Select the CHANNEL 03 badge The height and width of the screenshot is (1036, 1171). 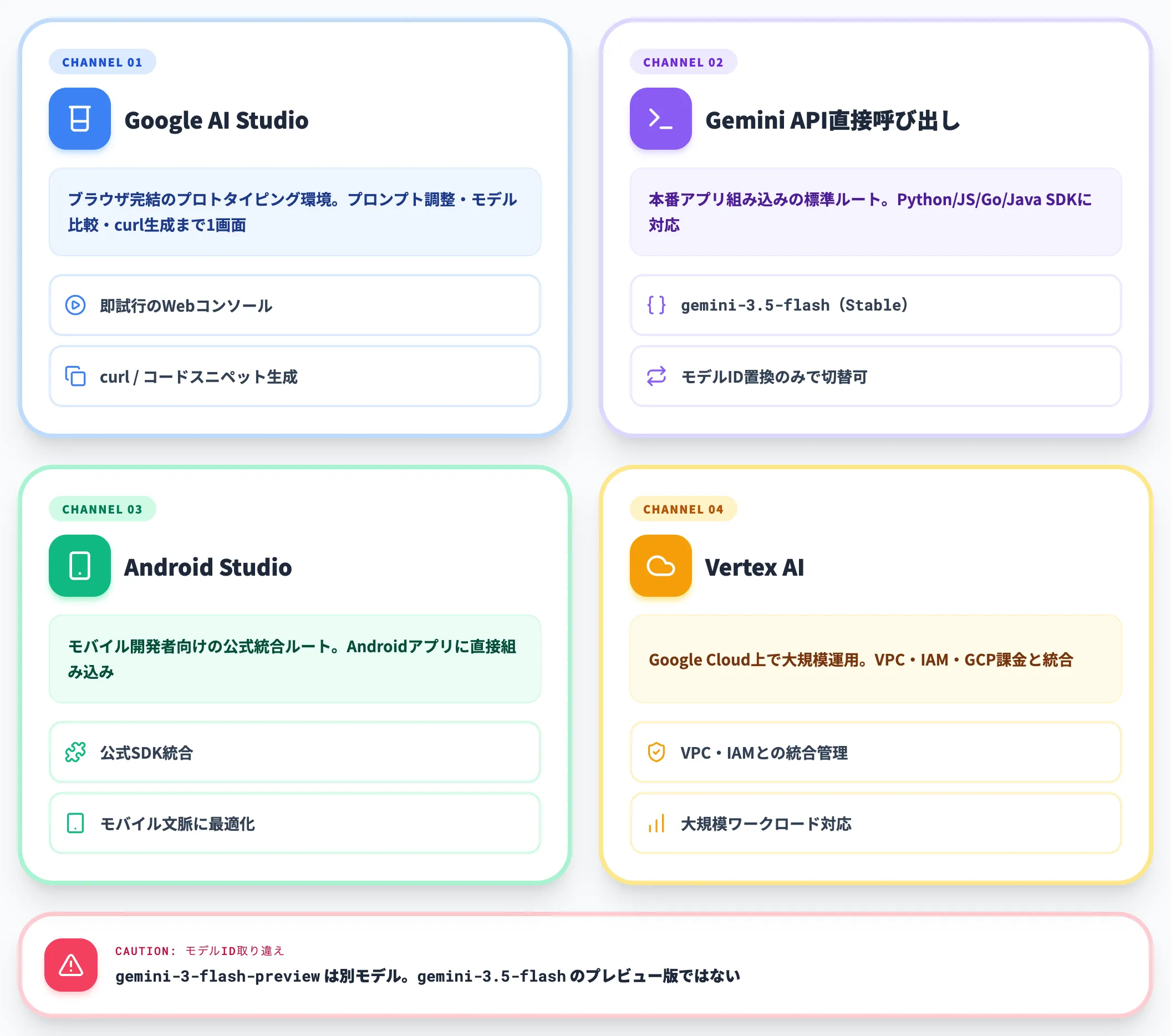click(x=103, y=509)
